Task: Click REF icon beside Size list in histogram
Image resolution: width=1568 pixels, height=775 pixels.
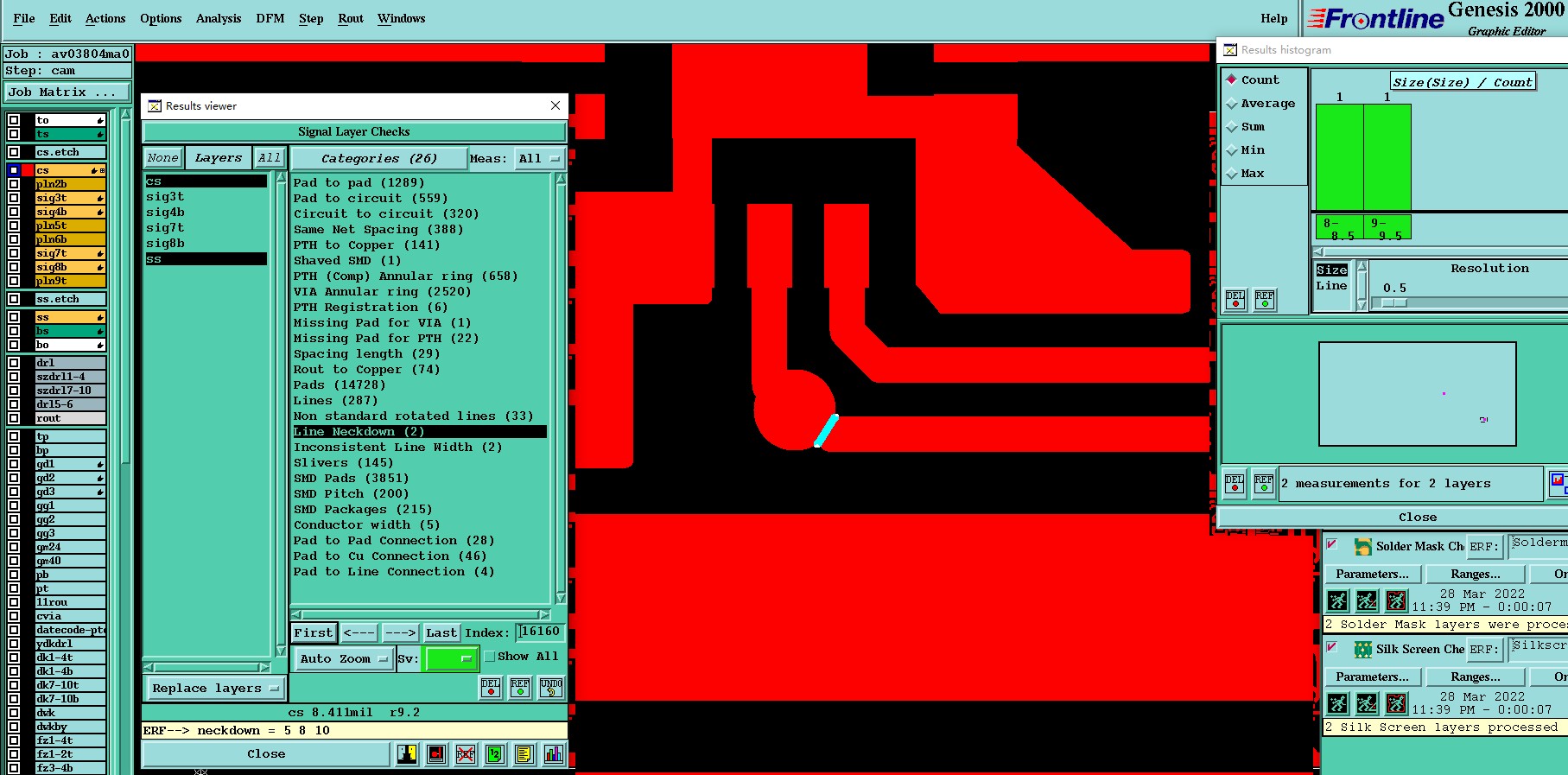Action: tap(1265, 300)
